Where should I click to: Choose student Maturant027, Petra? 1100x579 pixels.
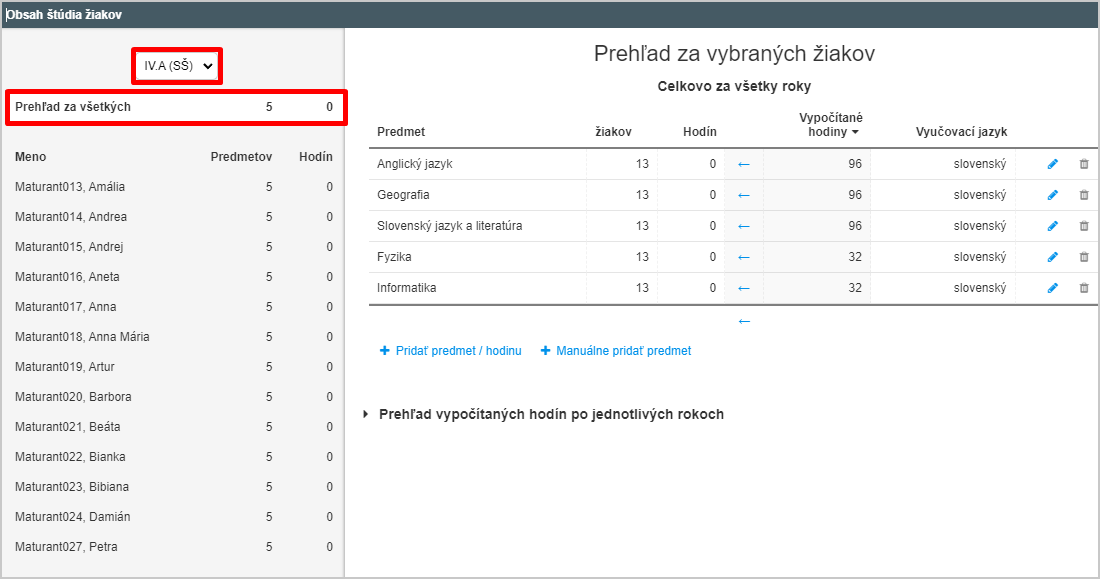coord(174,547)
